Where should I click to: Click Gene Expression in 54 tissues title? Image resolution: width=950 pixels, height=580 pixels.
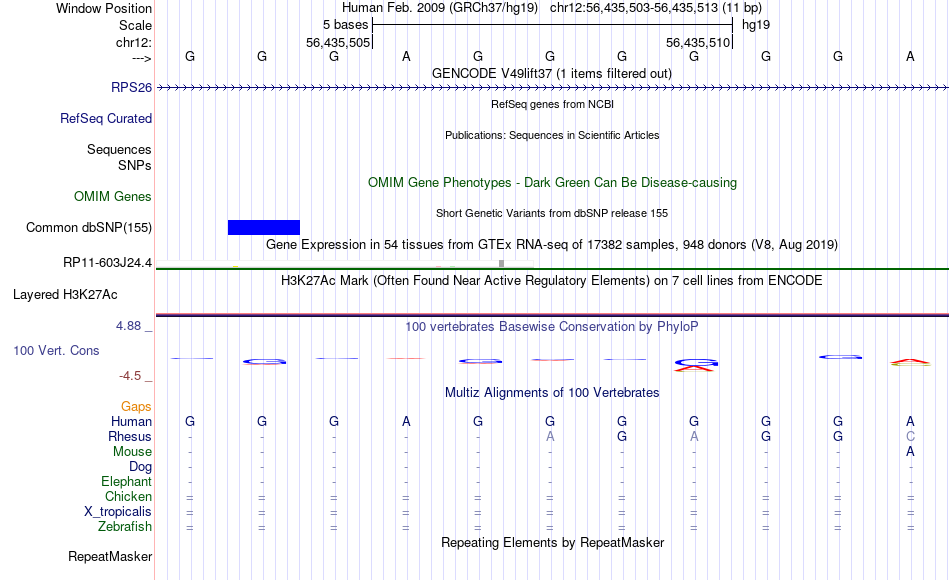(x=552, y=245)
